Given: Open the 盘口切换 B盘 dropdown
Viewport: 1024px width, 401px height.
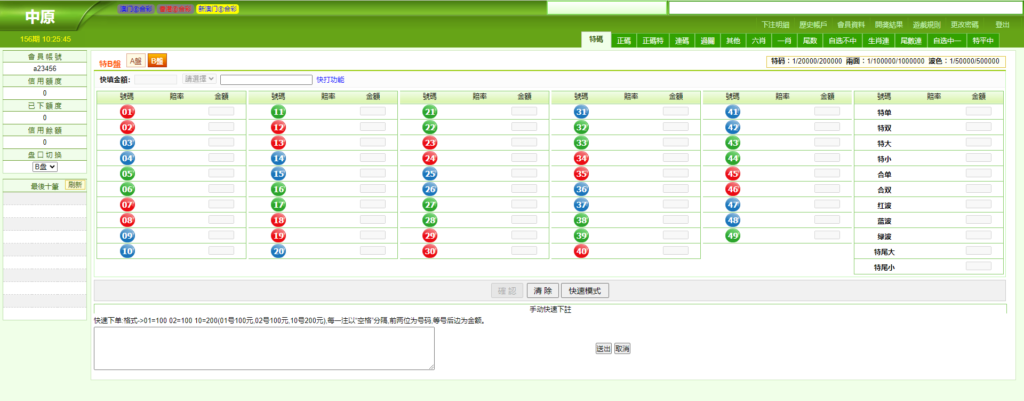Looking at the screenshot, I should (x=44, y=167).
